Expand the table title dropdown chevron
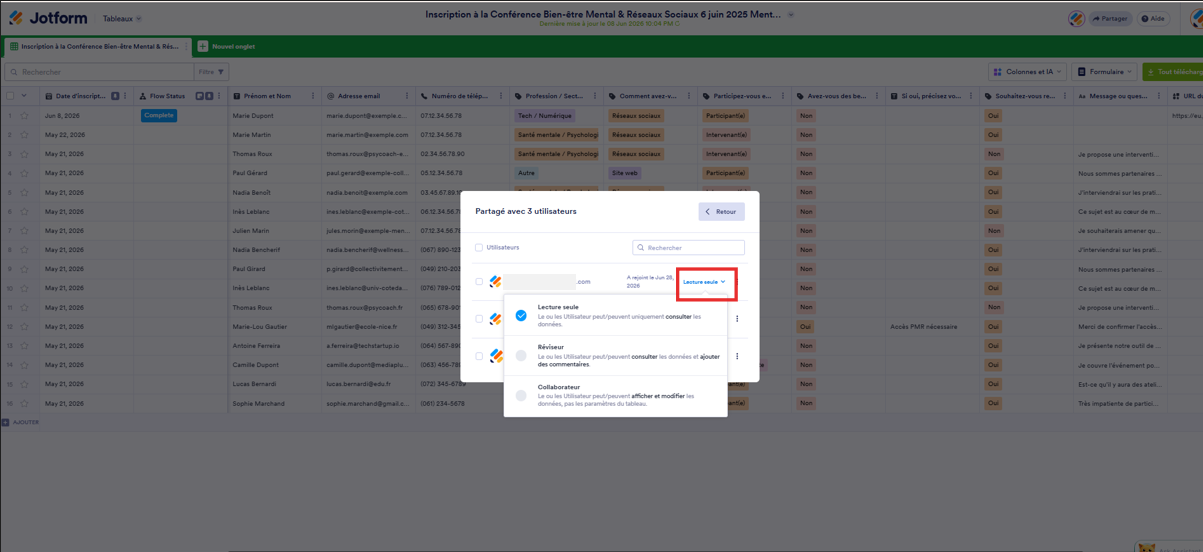Viewport: 1203px width, 552px height. [791, 15]
